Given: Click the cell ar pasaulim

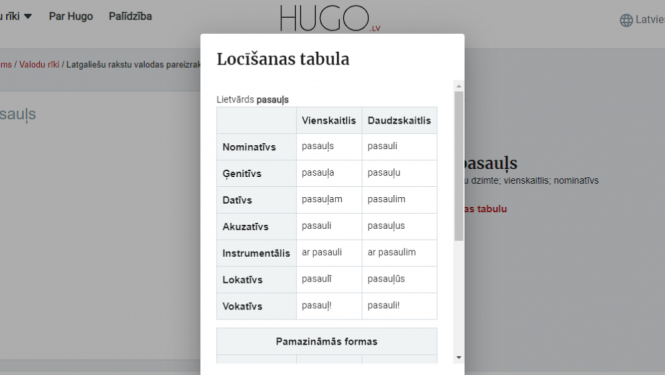Looking at the screenshot, I should tap(400, 253).
